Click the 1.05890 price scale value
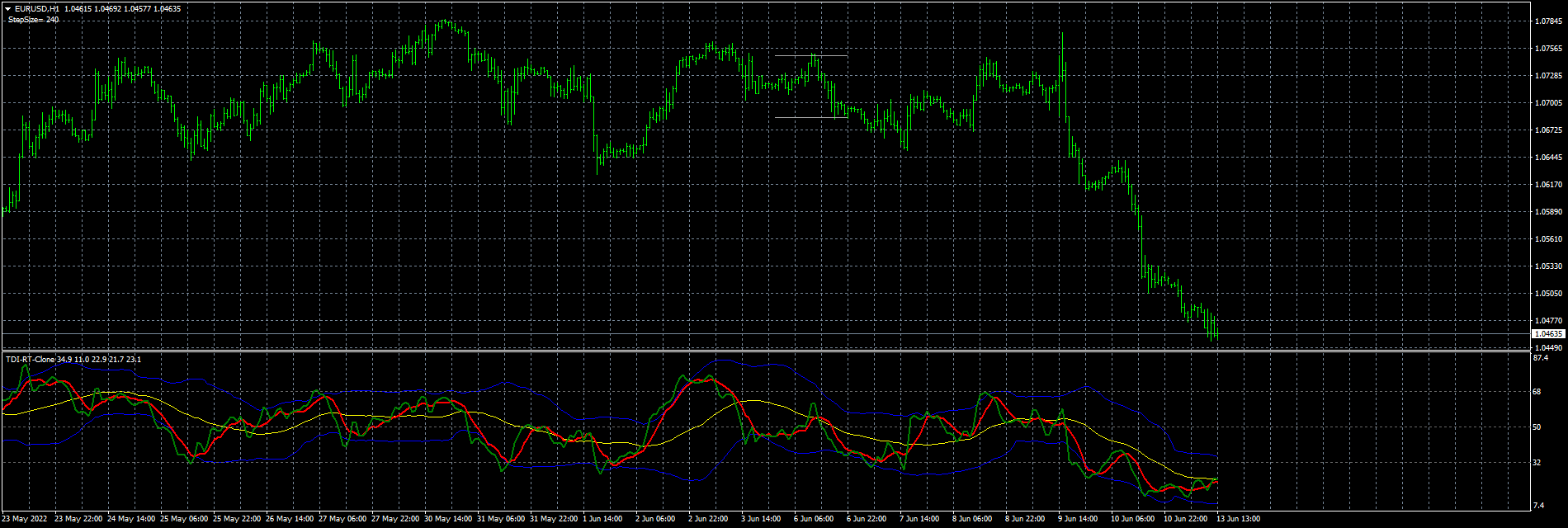Screen dimensions: 1568x528 pos(1549,212)
